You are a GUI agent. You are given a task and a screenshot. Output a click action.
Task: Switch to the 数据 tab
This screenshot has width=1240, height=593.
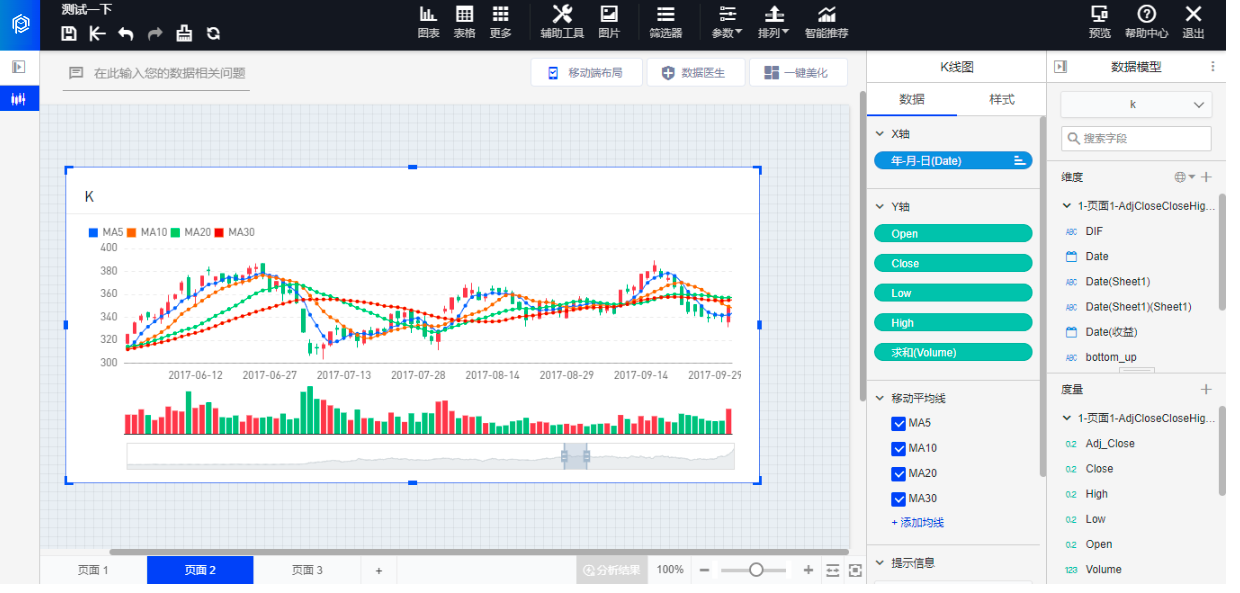912,100
